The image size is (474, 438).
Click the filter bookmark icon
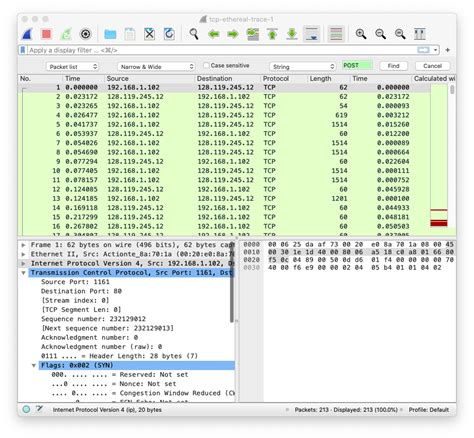(23, 50)
